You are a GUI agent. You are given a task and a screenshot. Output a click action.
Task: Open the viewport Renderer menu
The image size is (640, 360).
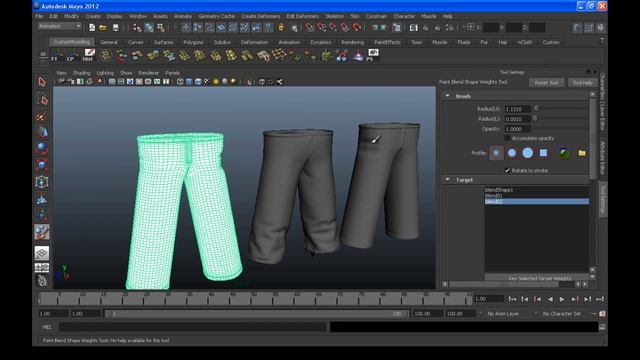pyautogui.click(x=149, y=73)
